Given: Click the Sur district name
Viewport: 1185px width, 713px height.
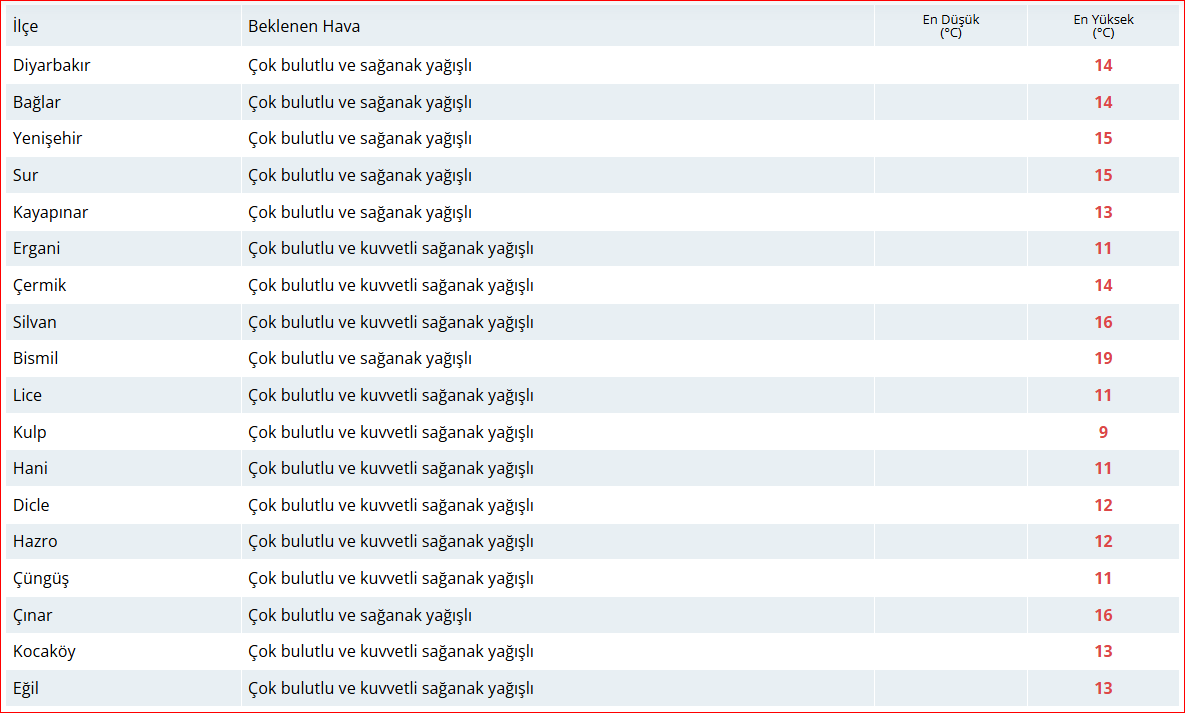Looking at the screenshot, I should pos(25,175).
